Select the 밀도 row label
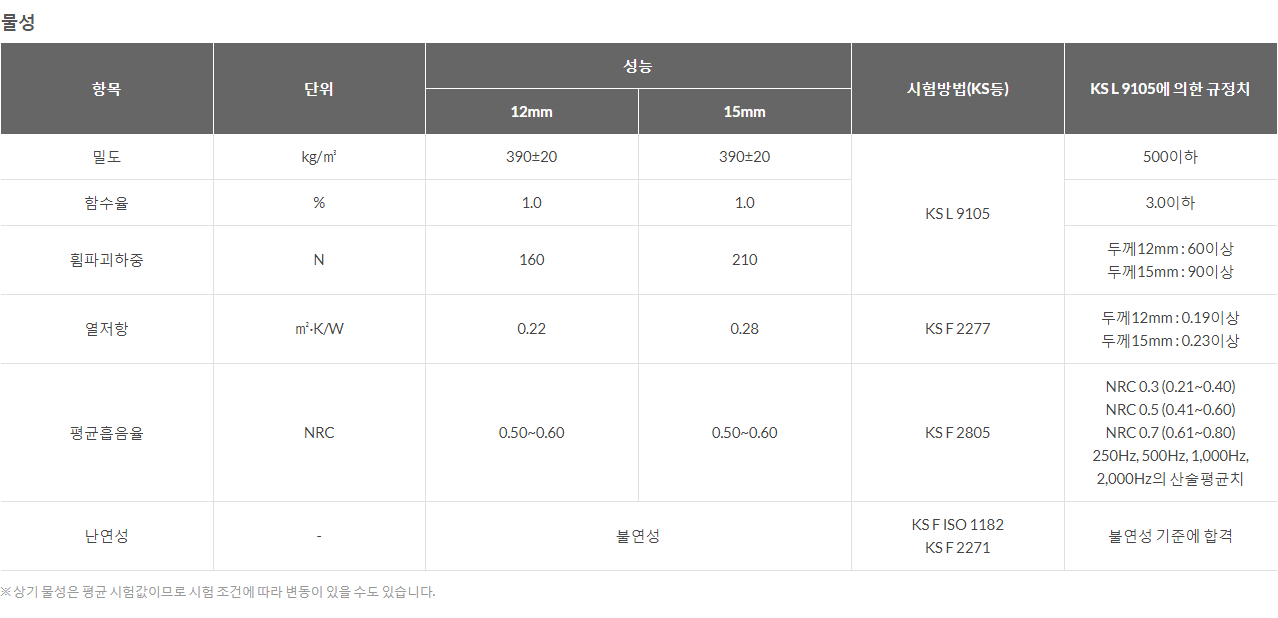Image resolution: width=1278 pixels, height=618 pixels. click(x=106, y=157)
